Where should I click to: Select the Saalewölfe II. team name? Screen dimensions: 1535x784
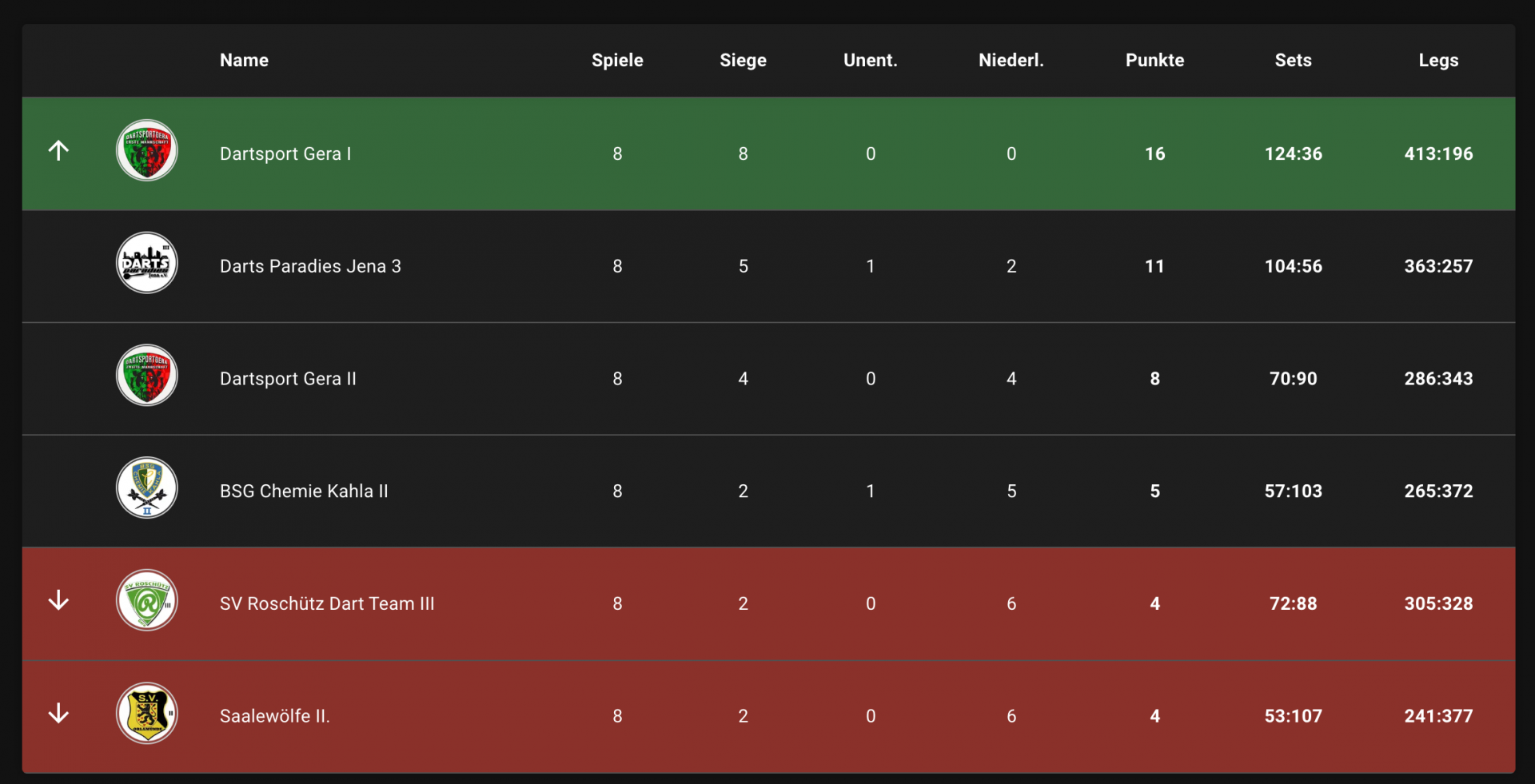pos(275,716)
